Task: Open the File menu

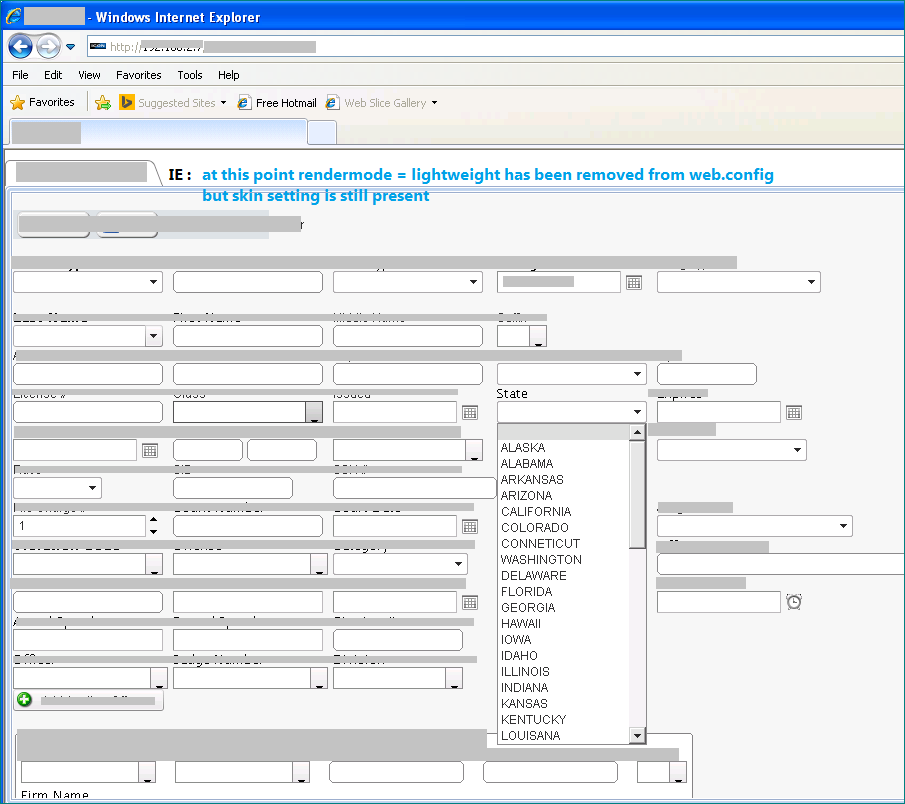Action: coord(20,75)
